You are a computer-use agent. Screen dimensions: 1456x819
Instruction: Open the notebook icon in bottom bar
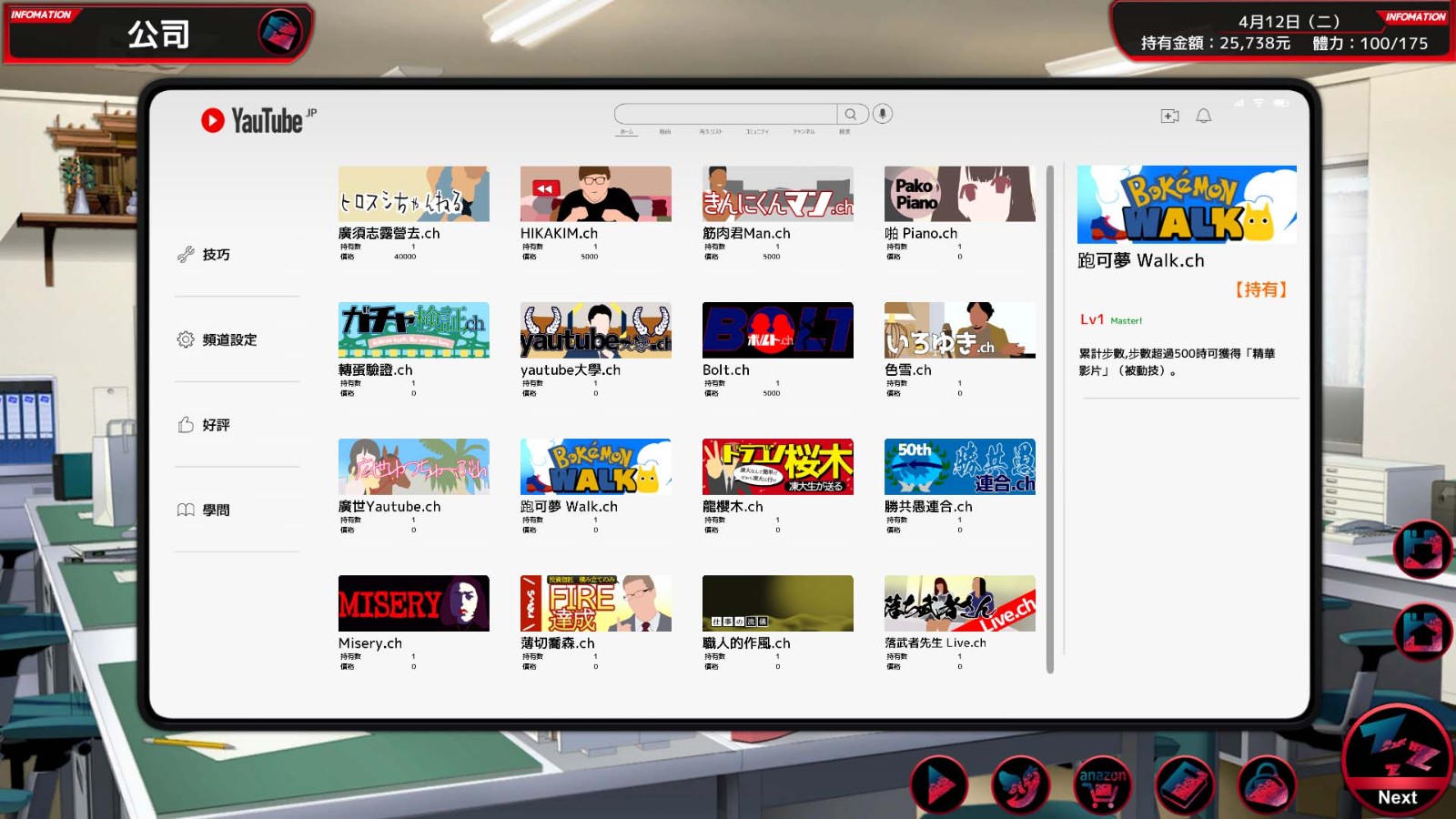coord(1184,786)
